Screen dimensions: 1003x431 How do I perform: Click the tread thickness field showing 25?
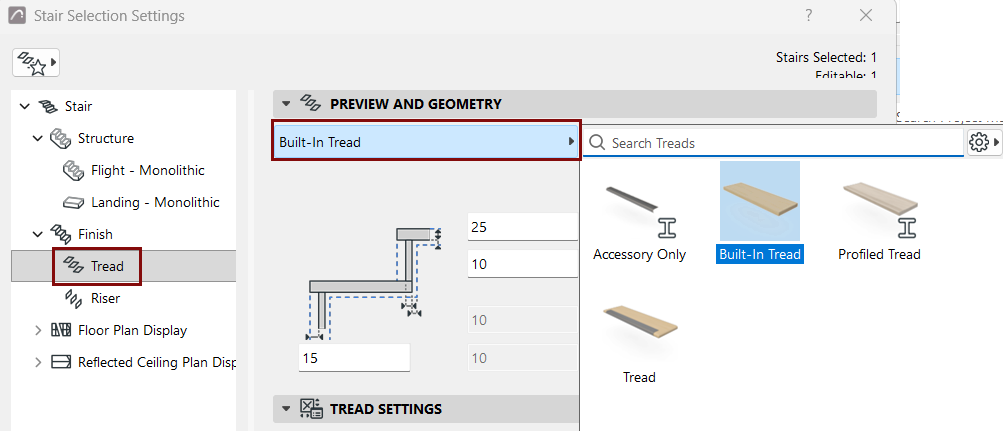[x=523, y=227]
